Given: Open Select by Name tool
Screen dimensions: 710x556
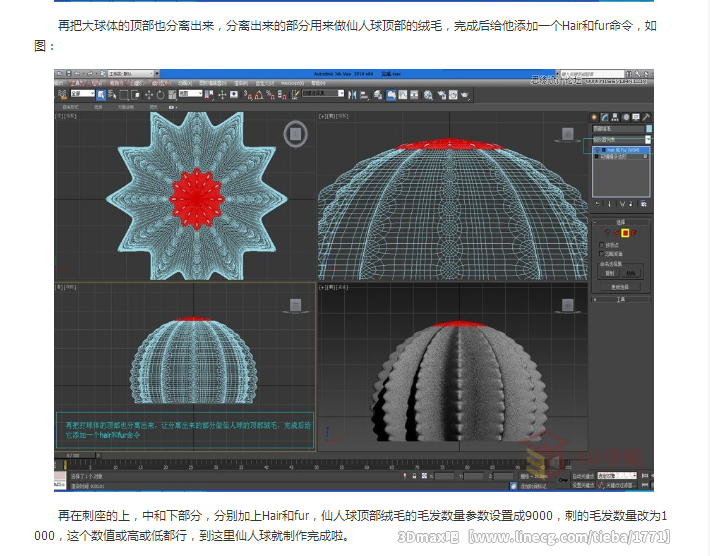Looking at the screenshot, I should click(x=112, y=95).
